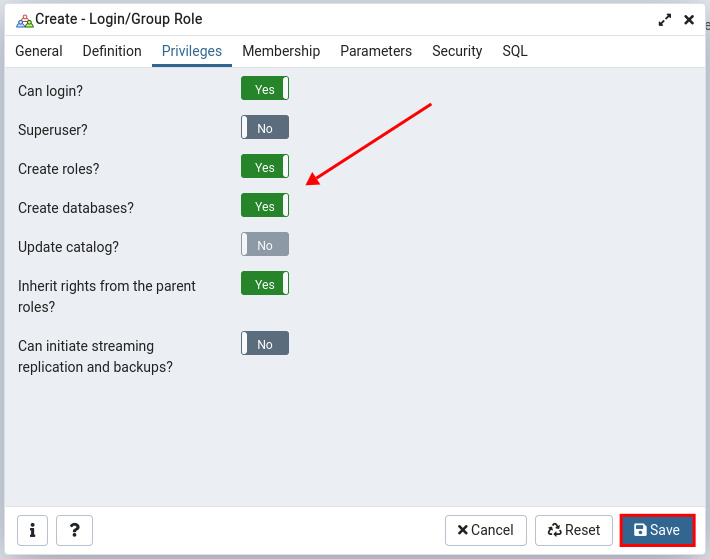Toggle Inherit rights from parent roles
The width and height of the screenshot is (710, 559).
[x=264, y=284]
